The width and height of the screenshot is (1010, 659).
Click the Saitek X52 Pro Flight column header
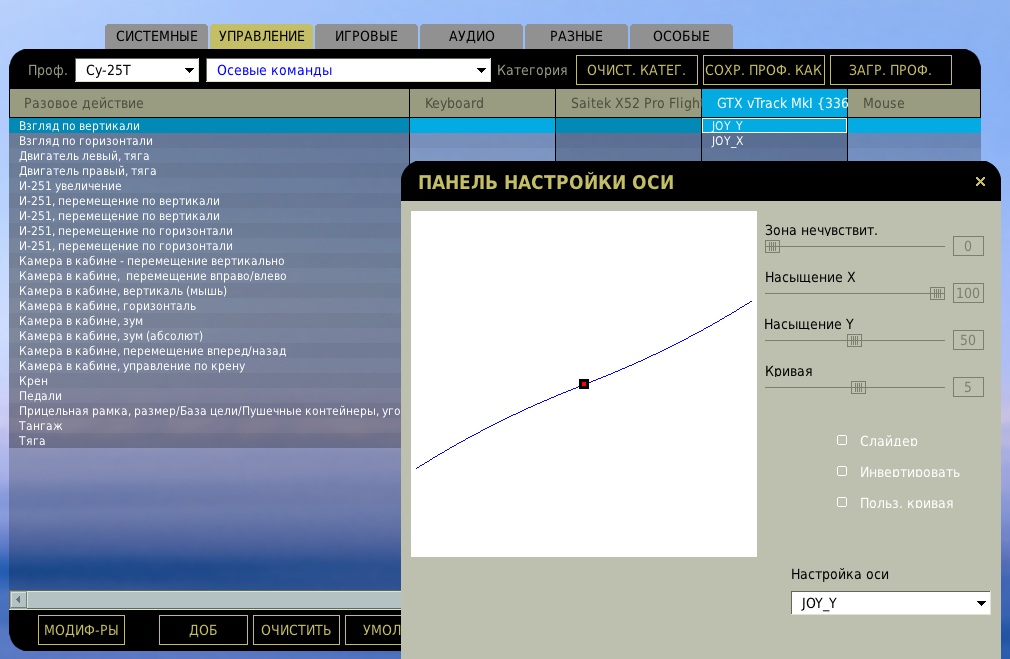(628, 103)
